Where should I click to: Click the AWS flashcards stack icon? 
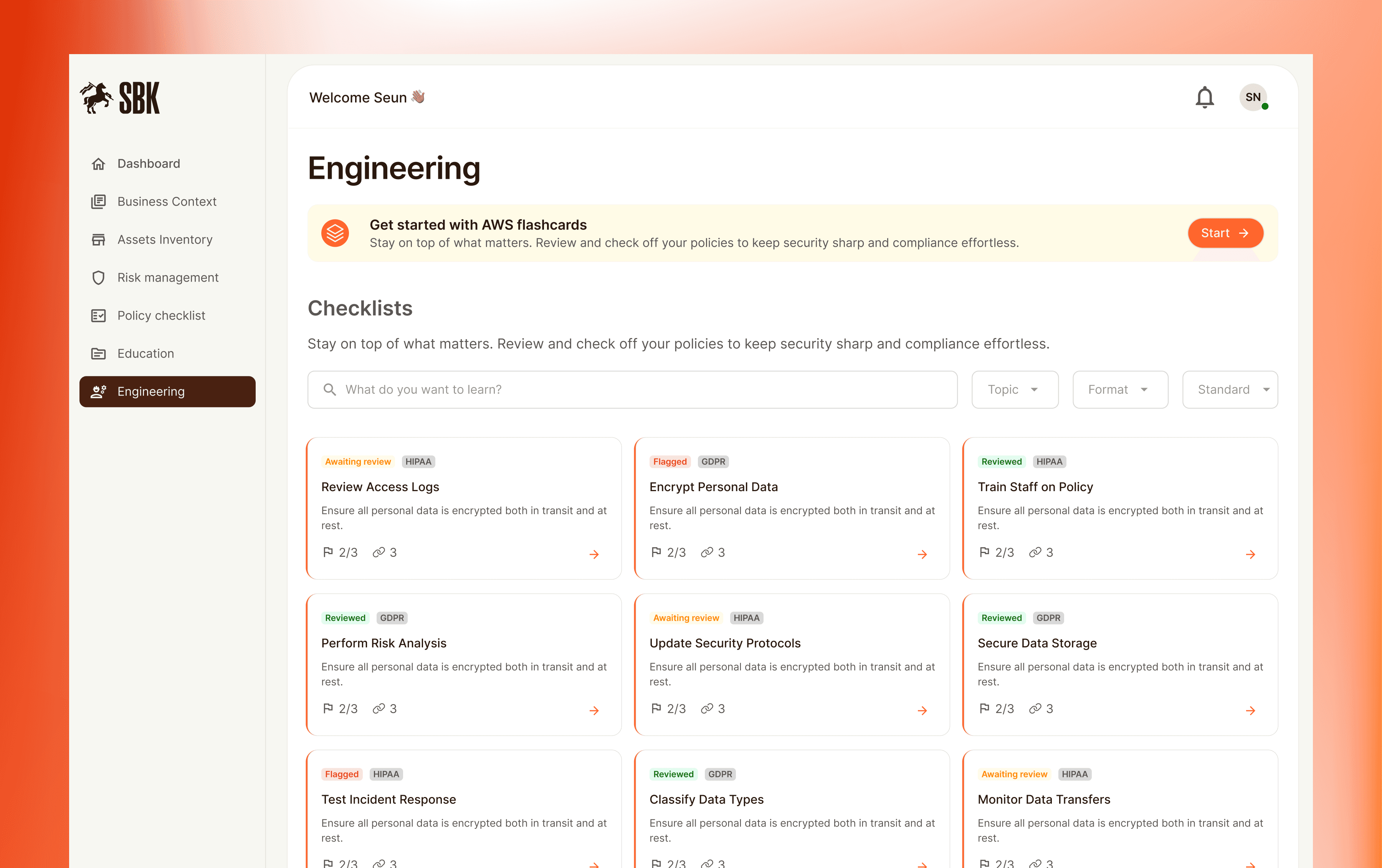tap(335, 233)
